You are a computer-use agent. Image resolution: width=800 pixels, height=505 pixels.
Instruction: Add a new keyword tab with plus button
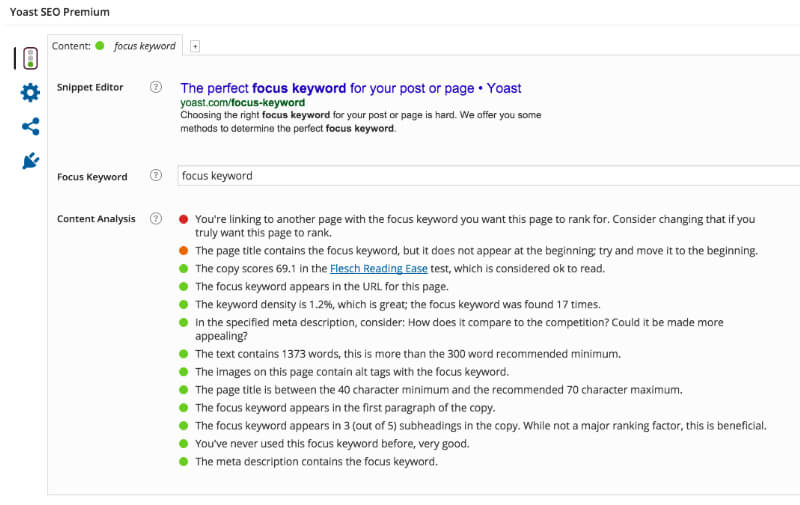point(195,46)
